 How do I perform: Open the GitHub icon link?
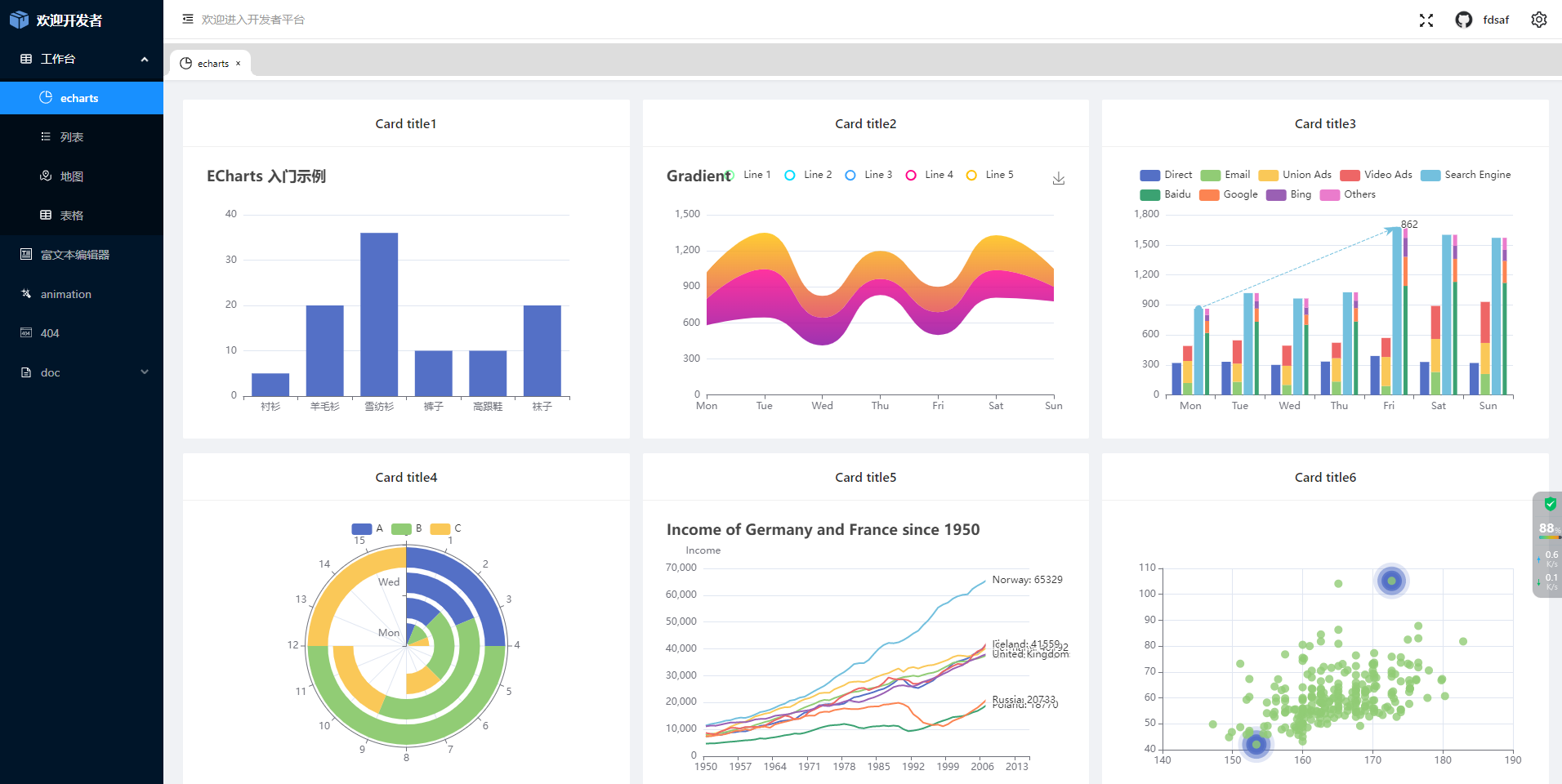tap(1463, 20)
